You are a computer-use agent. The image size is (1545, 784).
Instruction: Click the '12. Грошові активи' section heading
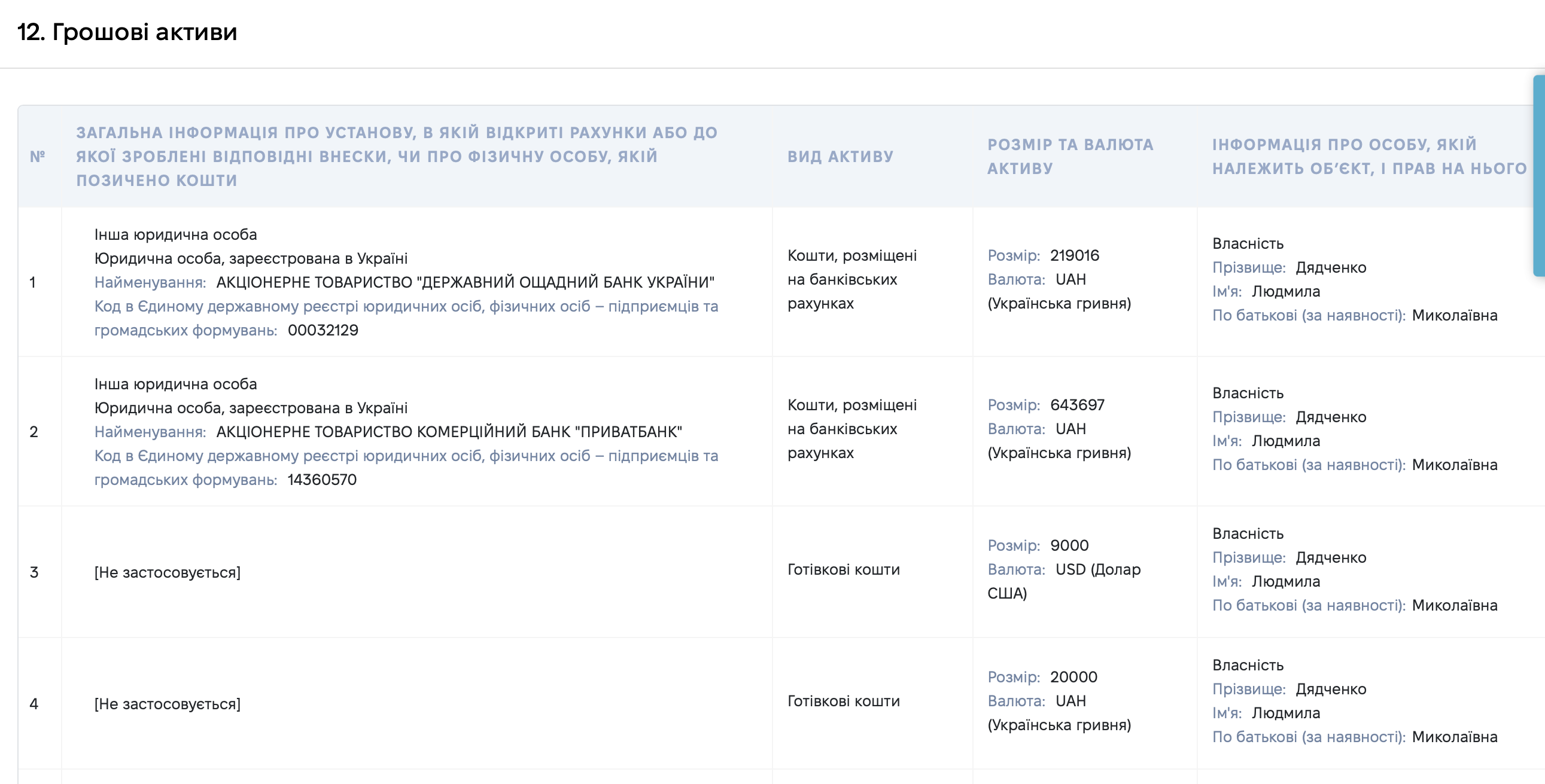click(127, 32)
